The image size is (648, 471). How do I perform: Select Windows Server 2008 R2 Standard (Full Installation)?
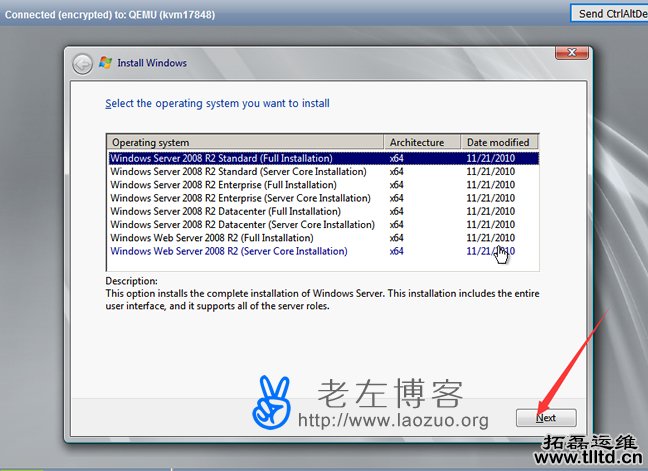point(324,158)
